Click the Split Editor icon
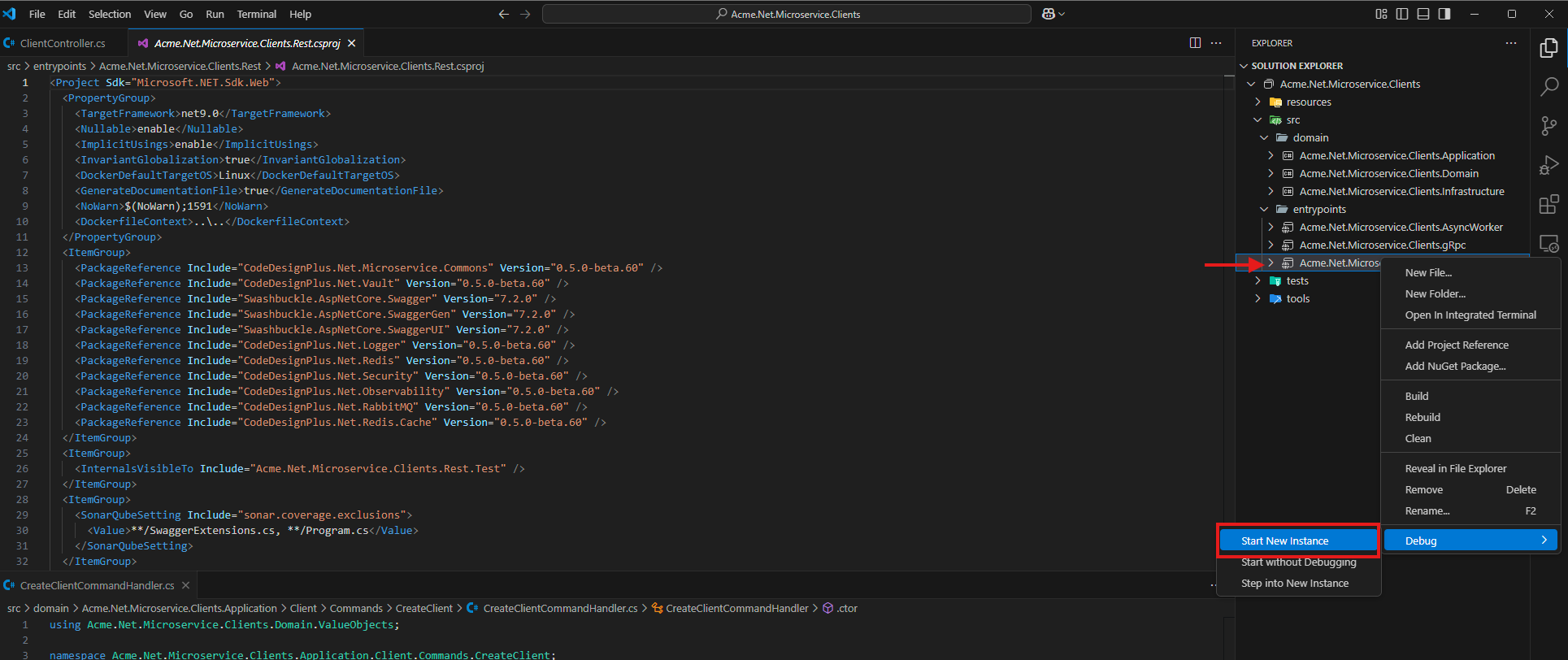 pyautogui.click(x=1195, y=43)
